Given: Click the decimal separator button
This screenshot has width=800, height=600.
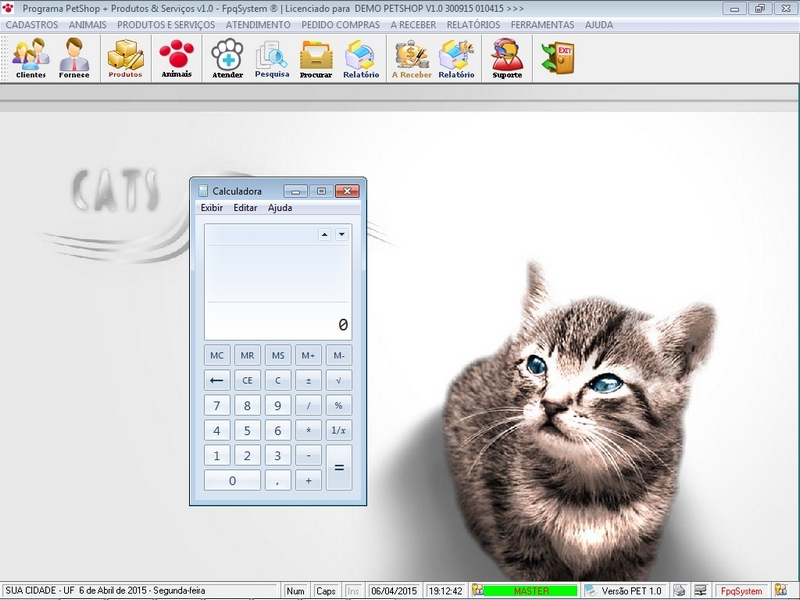Looking at the screenshot, I should pos(278,480).
